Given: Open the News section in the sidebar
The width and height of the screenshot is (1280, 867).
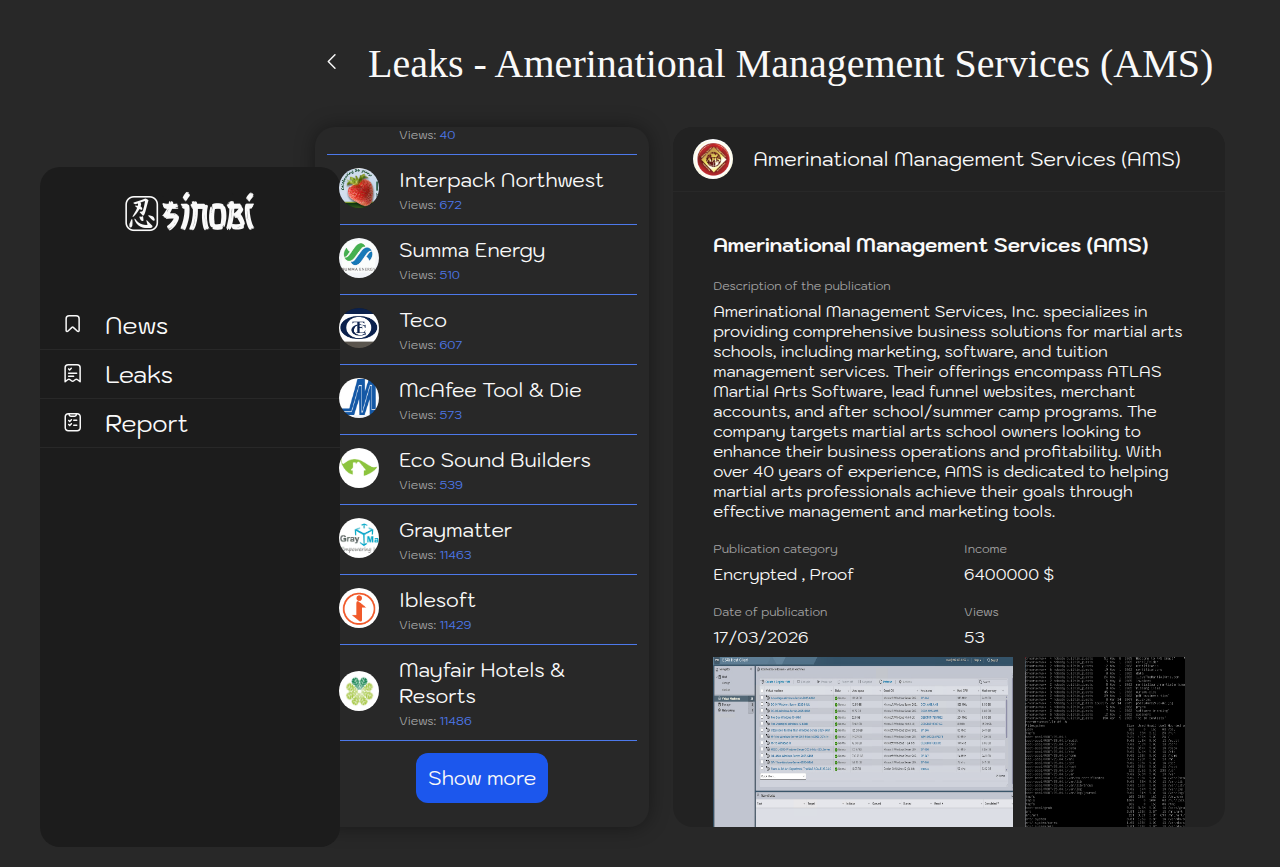Looking at the screenshot, I should point(137,326).
